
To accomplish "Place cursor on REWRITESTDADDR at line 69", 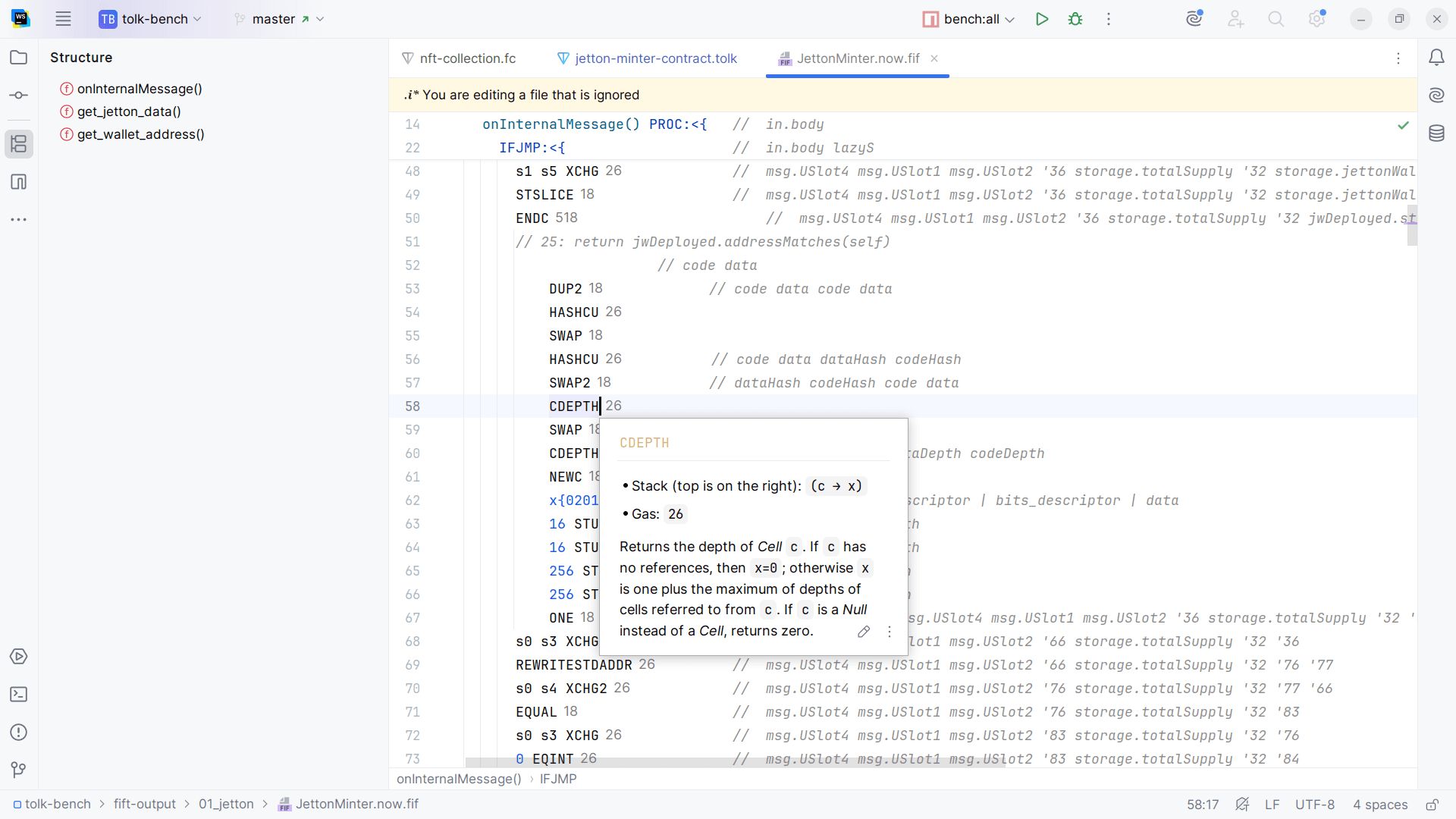I will (574, 665).
